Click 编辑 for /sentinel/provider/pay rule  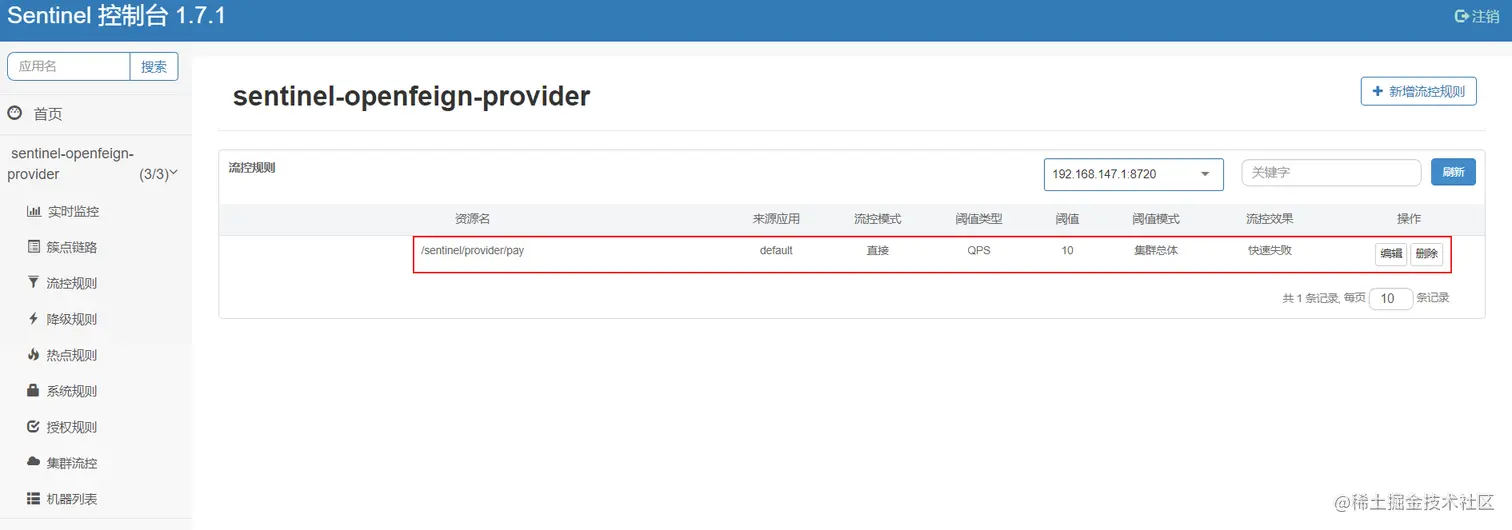tap(1391, 254)
